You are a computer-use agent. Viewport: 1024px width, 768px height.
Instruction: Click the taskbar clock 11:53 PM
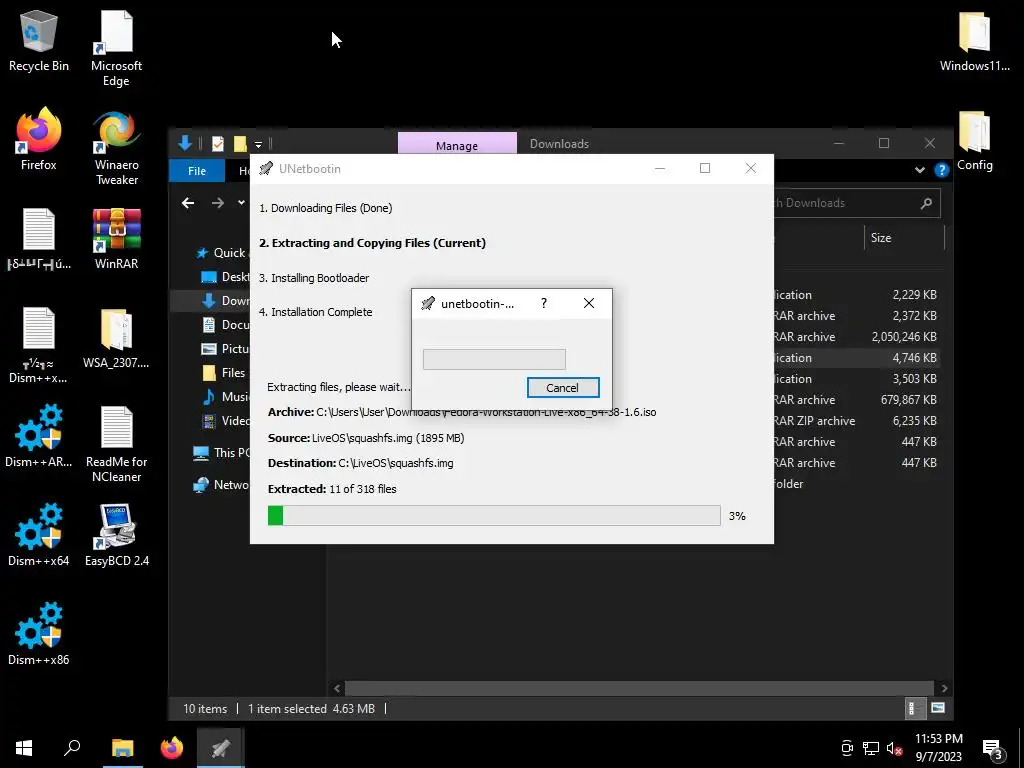click(938, 748)
